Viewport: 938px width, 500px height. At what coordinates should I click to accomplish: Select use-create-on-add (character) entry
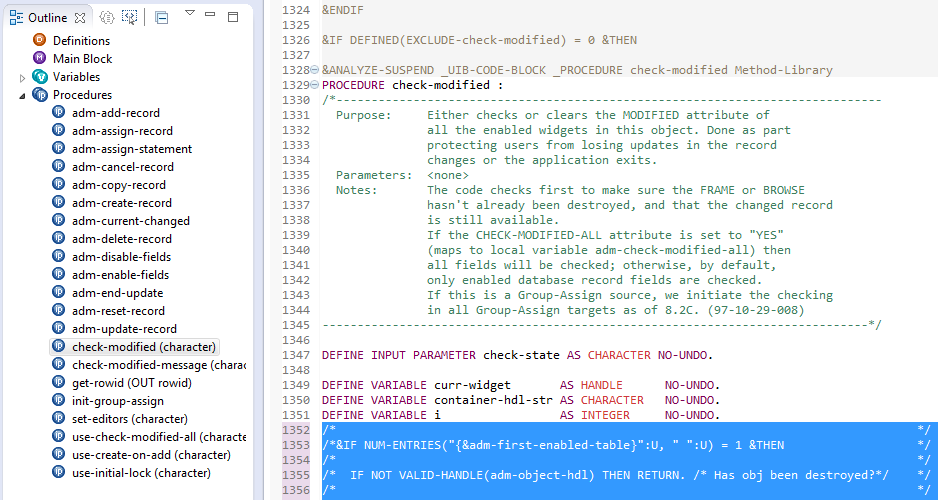[x=151, y=455]
